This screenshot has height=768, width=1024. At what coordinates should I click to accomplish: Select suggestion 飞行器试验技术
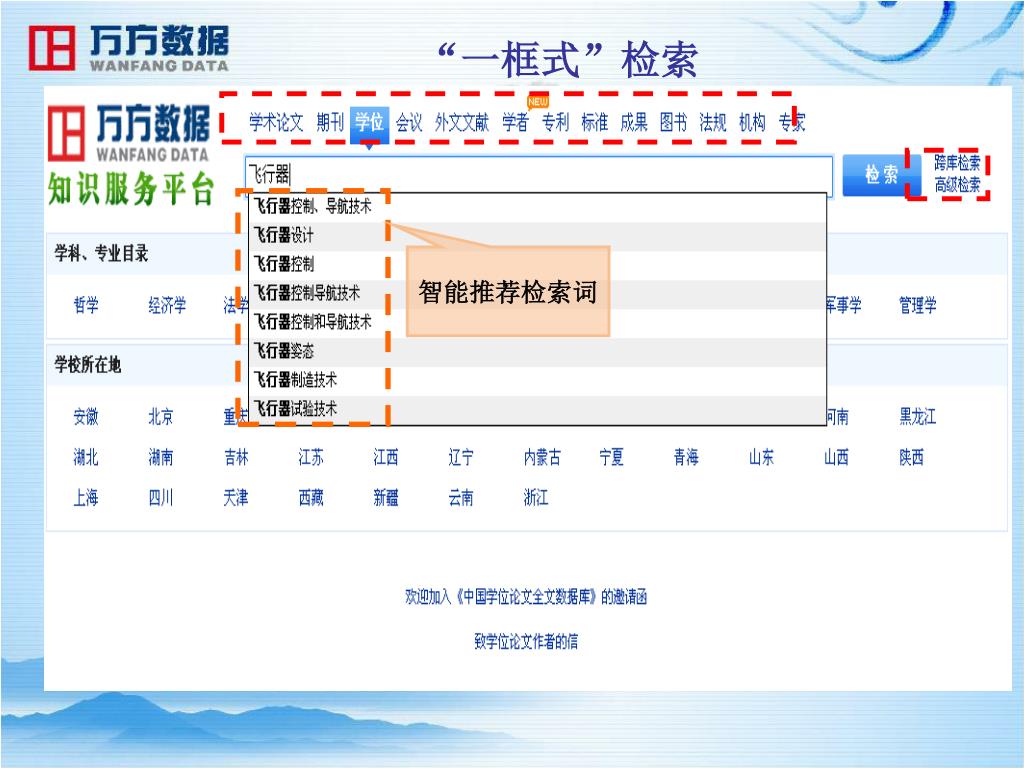(x=537, y=409)
